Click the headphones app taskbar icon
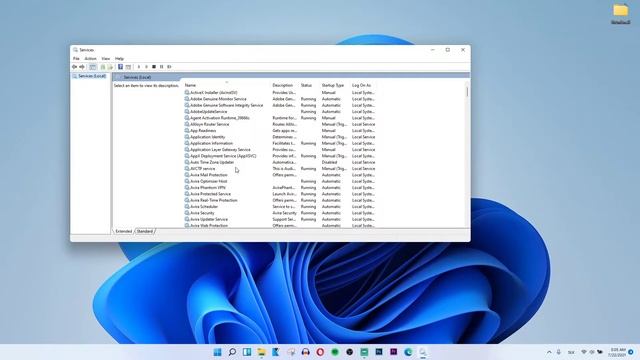The height and width of the screenshot is (360, 640). (305, 352)
